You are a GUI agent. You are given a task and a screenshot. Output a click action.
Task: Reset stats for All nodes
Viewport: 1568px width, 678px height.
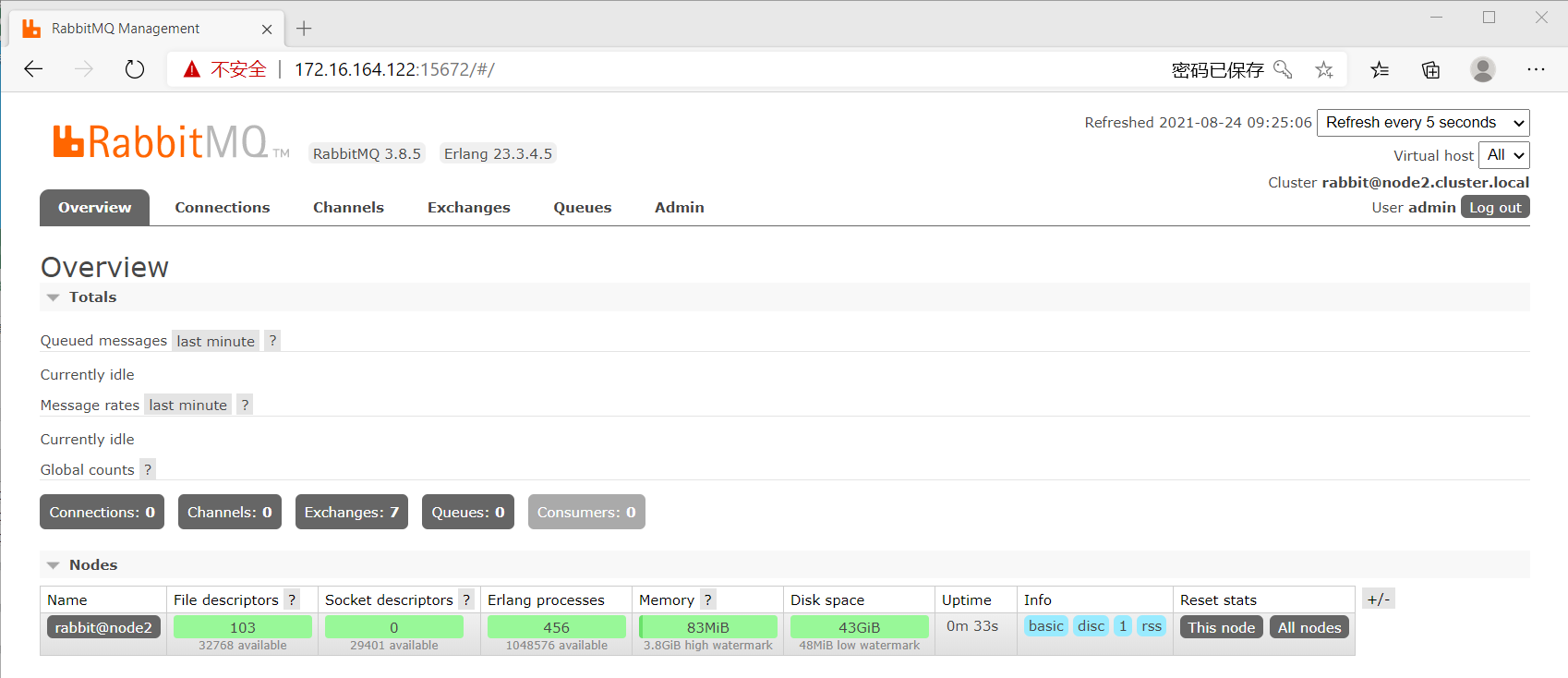tap(1309, 627)
